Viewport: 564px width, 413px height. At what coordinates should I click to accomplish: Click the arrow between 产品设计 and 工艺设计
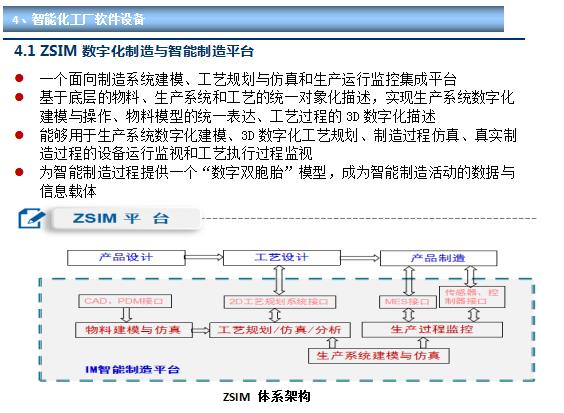(204, 257)
